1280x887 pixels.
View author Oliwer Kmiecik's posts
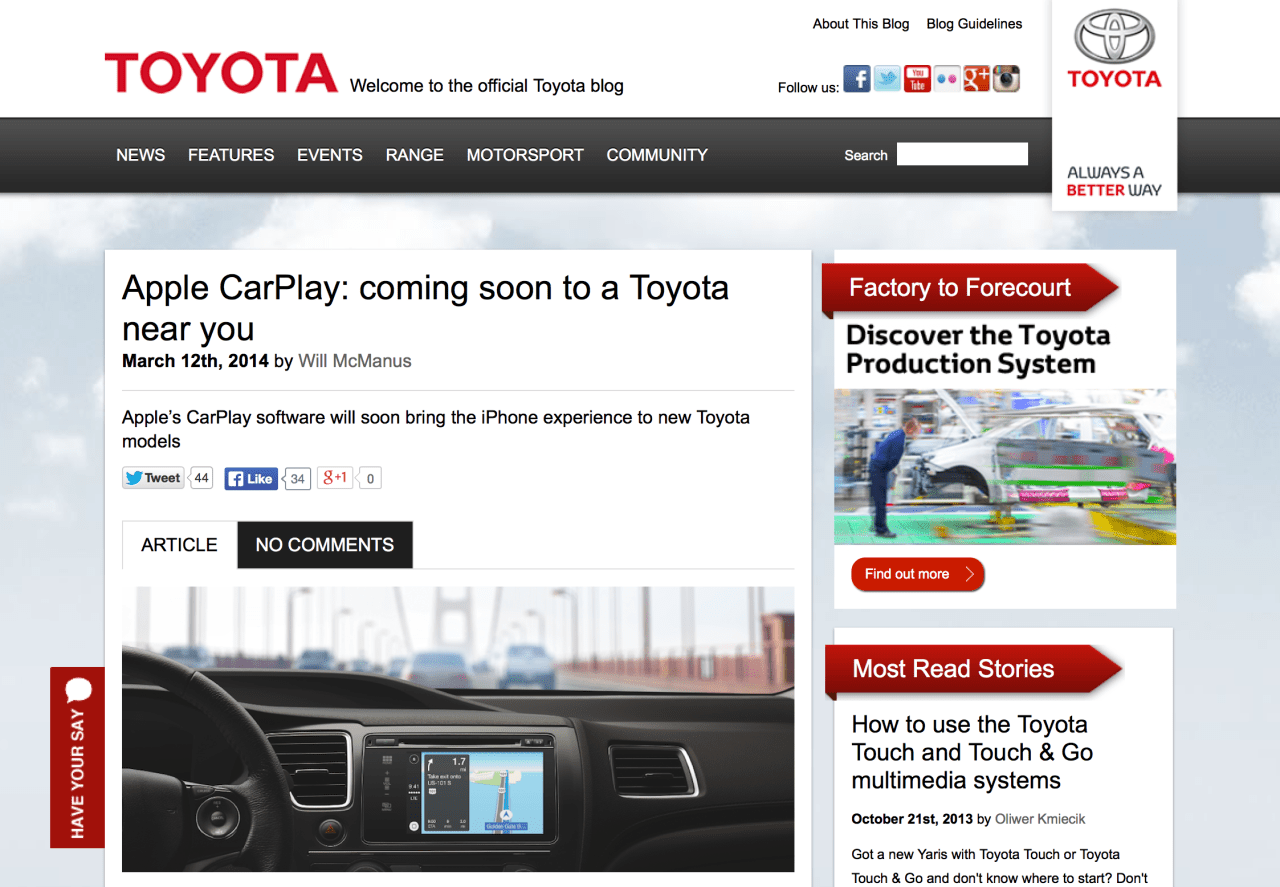coord(1040,819)
